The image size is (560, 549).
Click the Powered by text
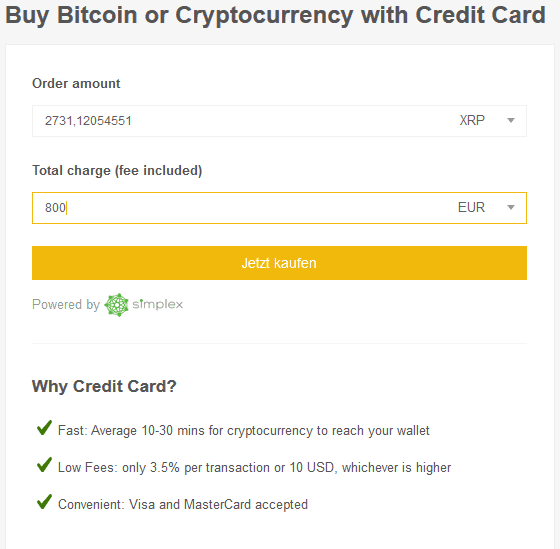coord(66,305)
